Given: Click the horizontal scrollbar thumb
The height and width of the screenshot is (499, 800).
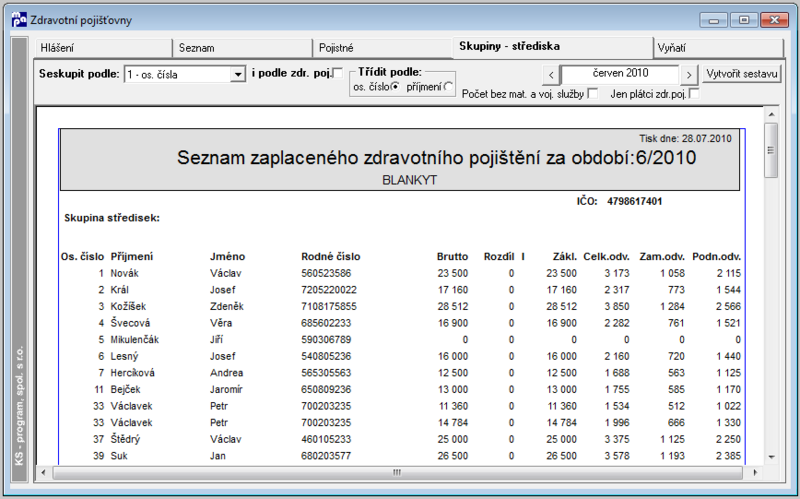Looking at the screenshot, I should (x=397, y=472).
